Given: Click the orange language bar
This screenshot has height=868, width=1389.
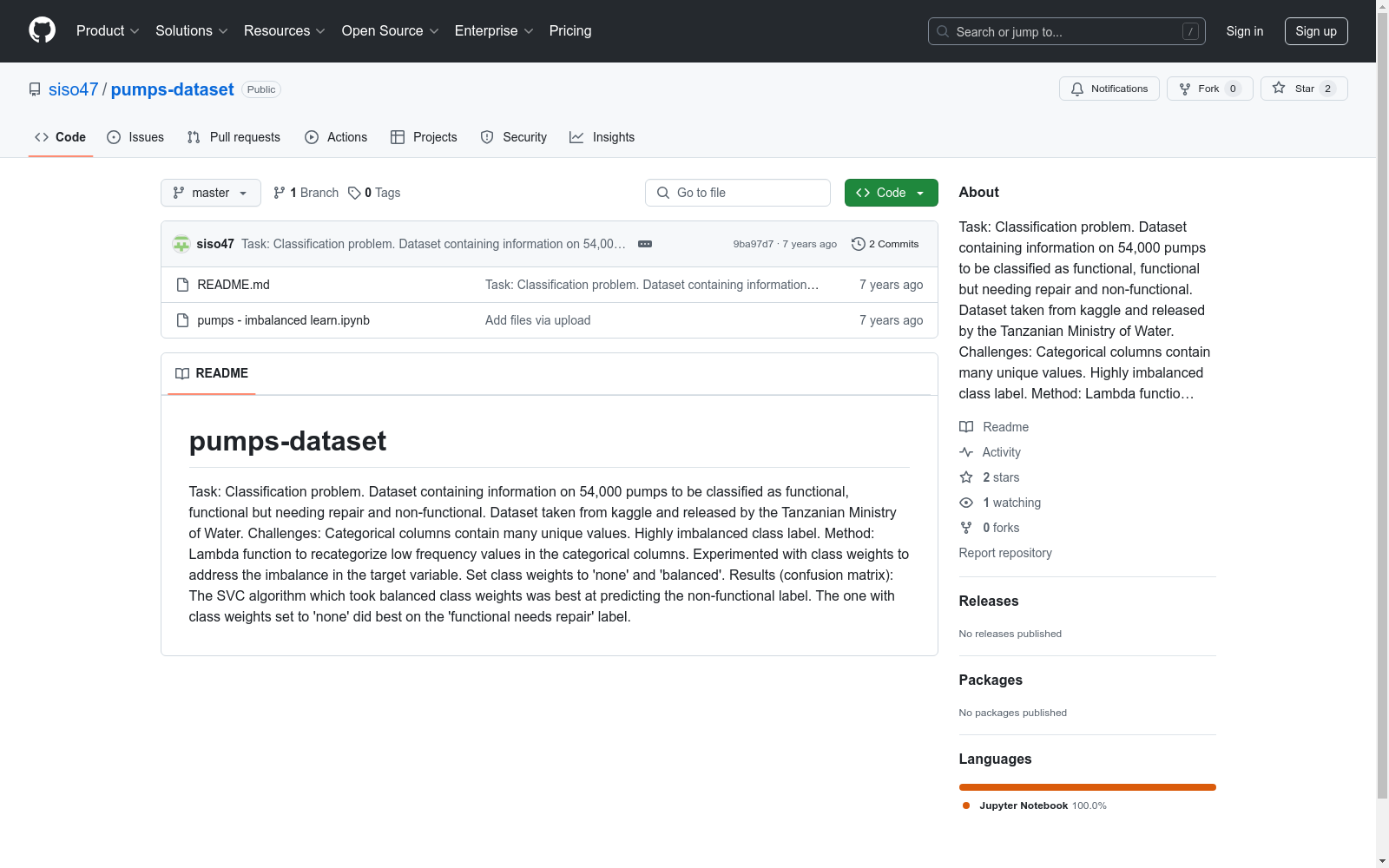Looking at the screenshot, I should click(1088, 787).
